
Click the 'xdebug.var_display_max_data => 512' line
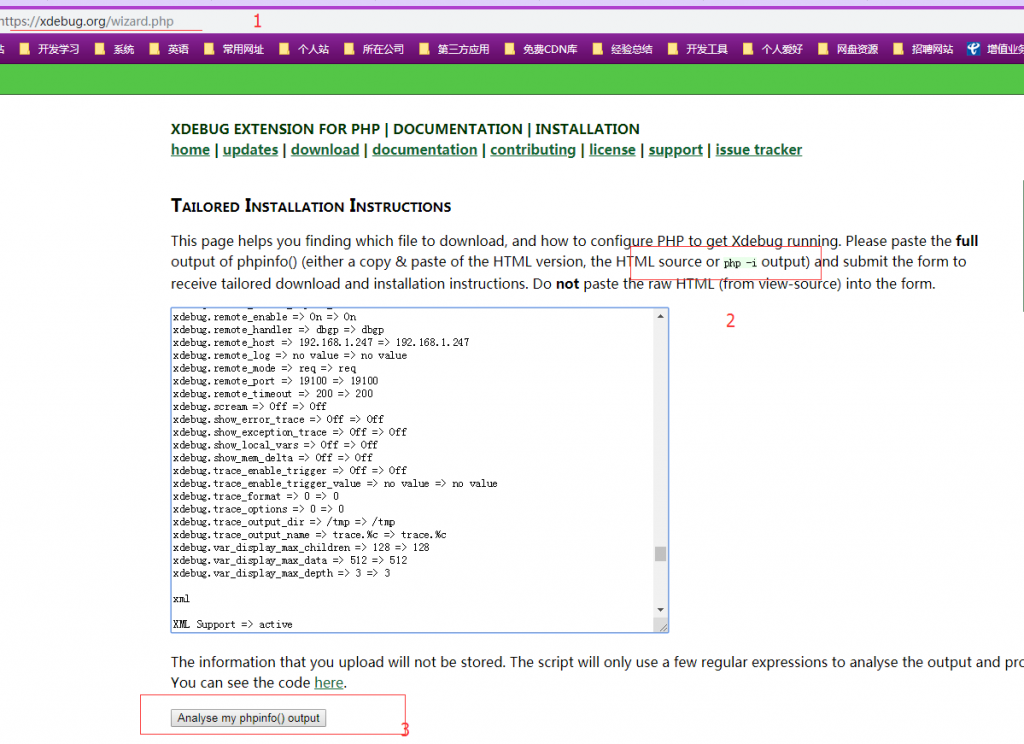point(290,560)
